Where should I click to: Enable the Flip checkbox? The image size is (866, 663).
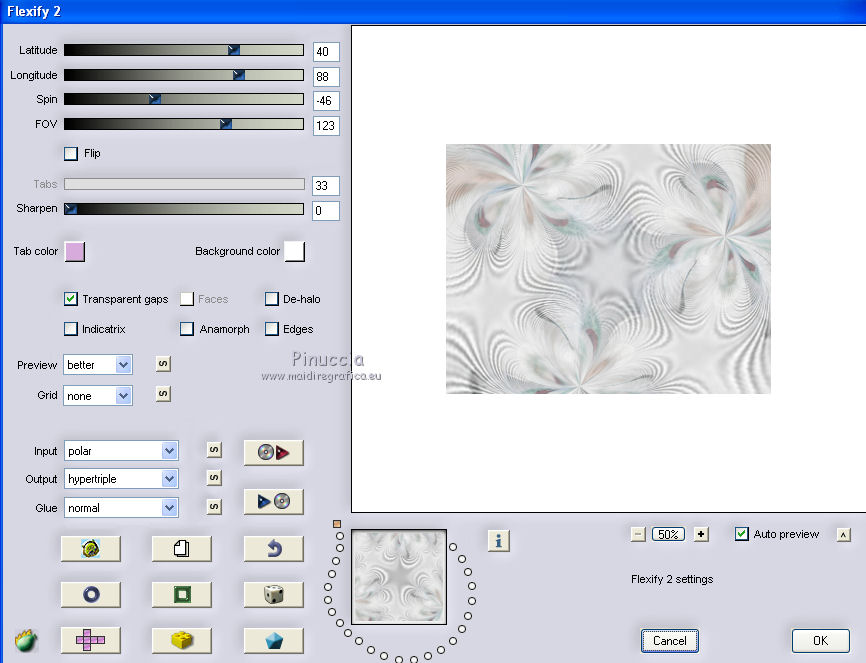pyautogui.click(x=71, y=154)
